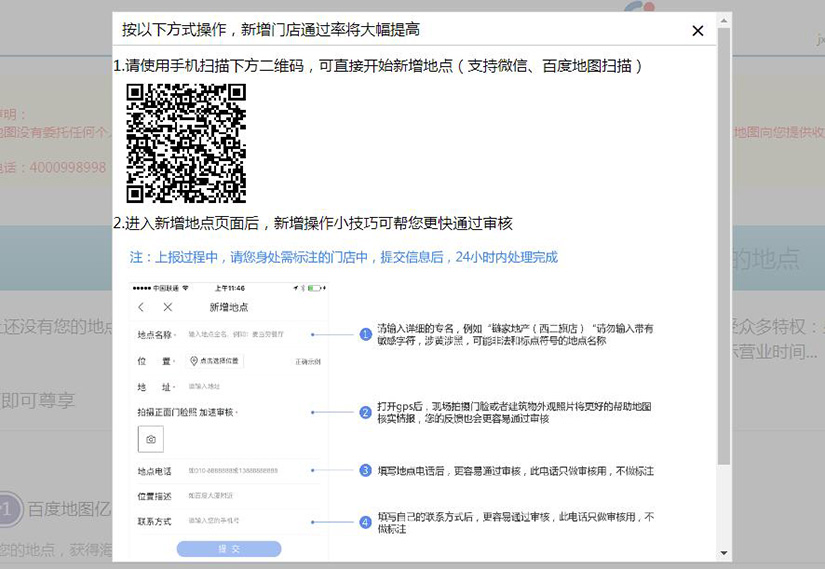Close the 新增门店 instruction dialog
The width and height of the screenshot is (825, 569).
698,31
